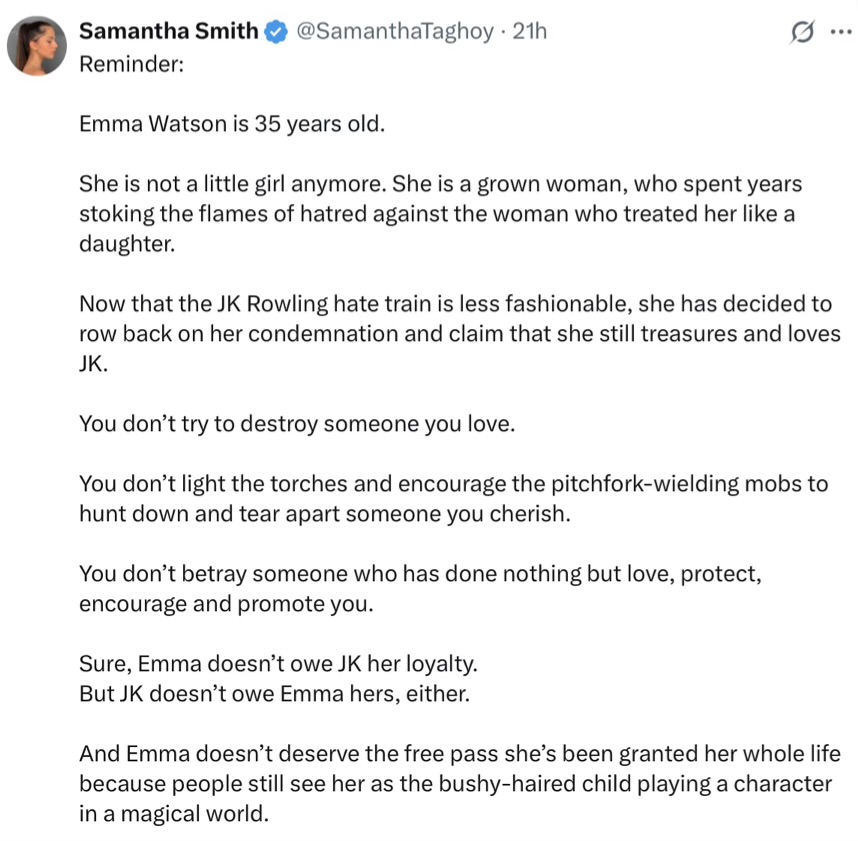This screenshot has height=841, width=858.
Task: Click the standalone "JK." line
Action: coord(94,364)
